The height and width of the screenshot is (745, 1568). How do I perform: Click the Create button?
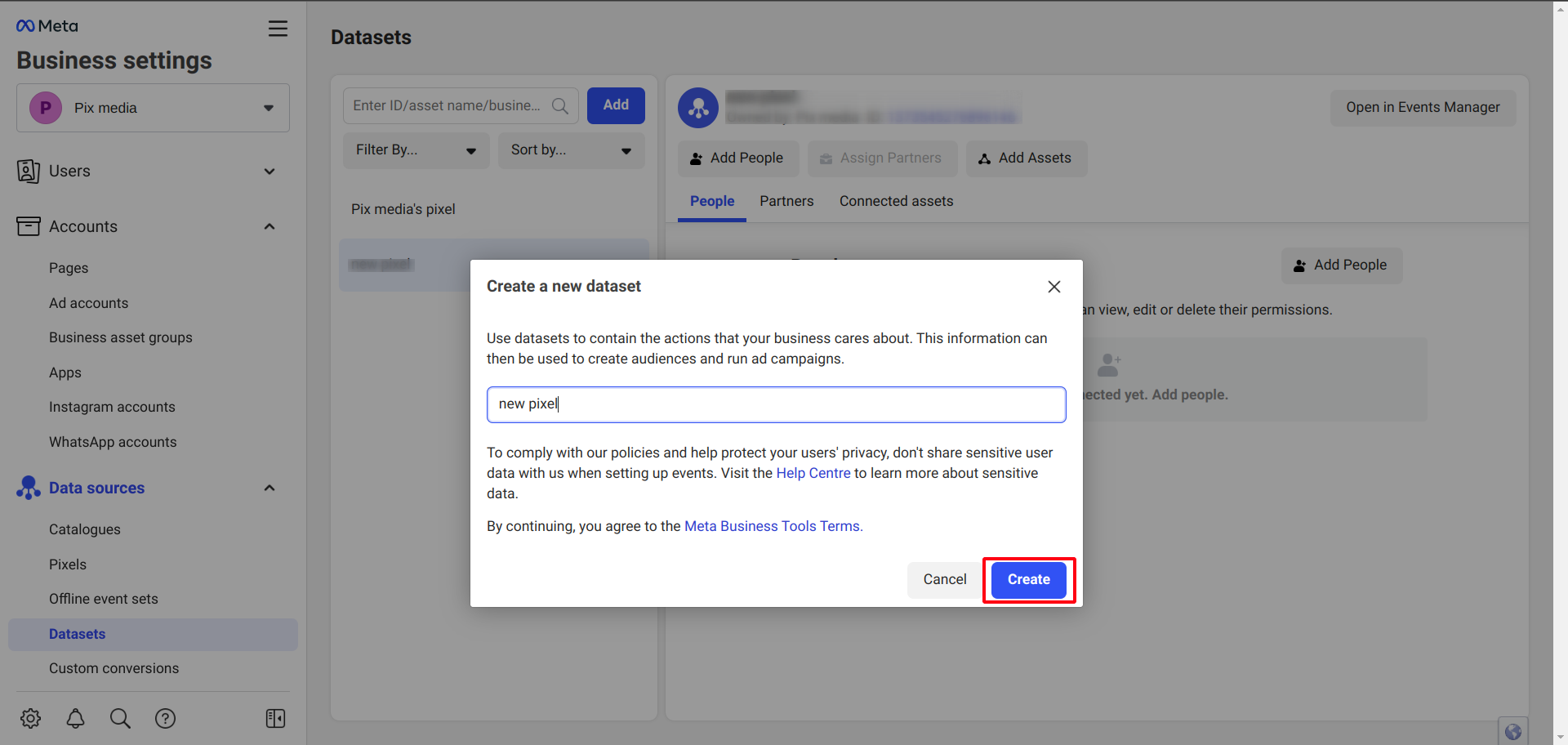(1029, 580)
